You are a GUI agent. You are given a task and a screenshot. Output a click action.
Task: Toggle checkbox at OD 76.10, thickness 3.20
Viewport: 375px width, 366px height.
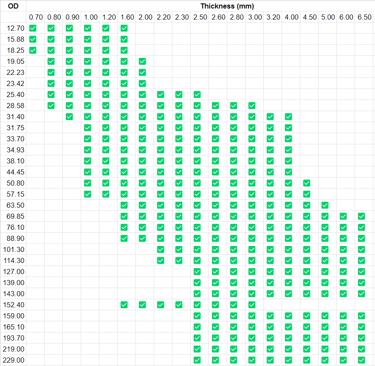click(270, 227)
